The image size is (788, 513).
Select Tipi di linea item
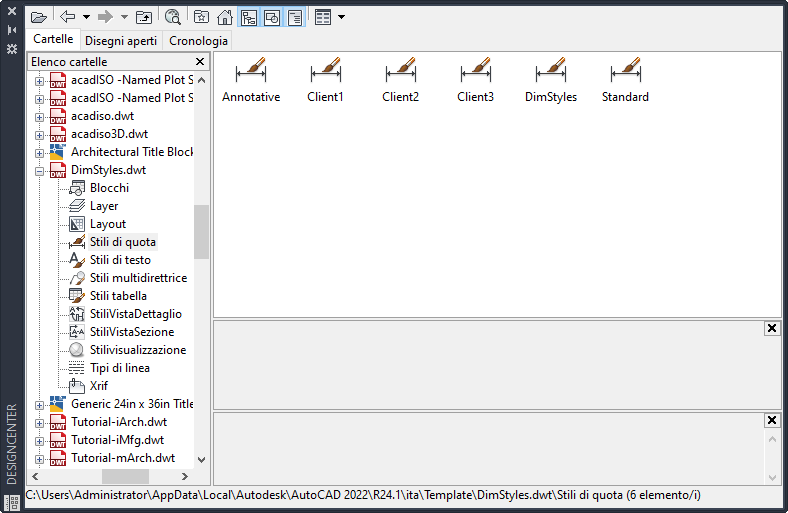pos(120,368)
